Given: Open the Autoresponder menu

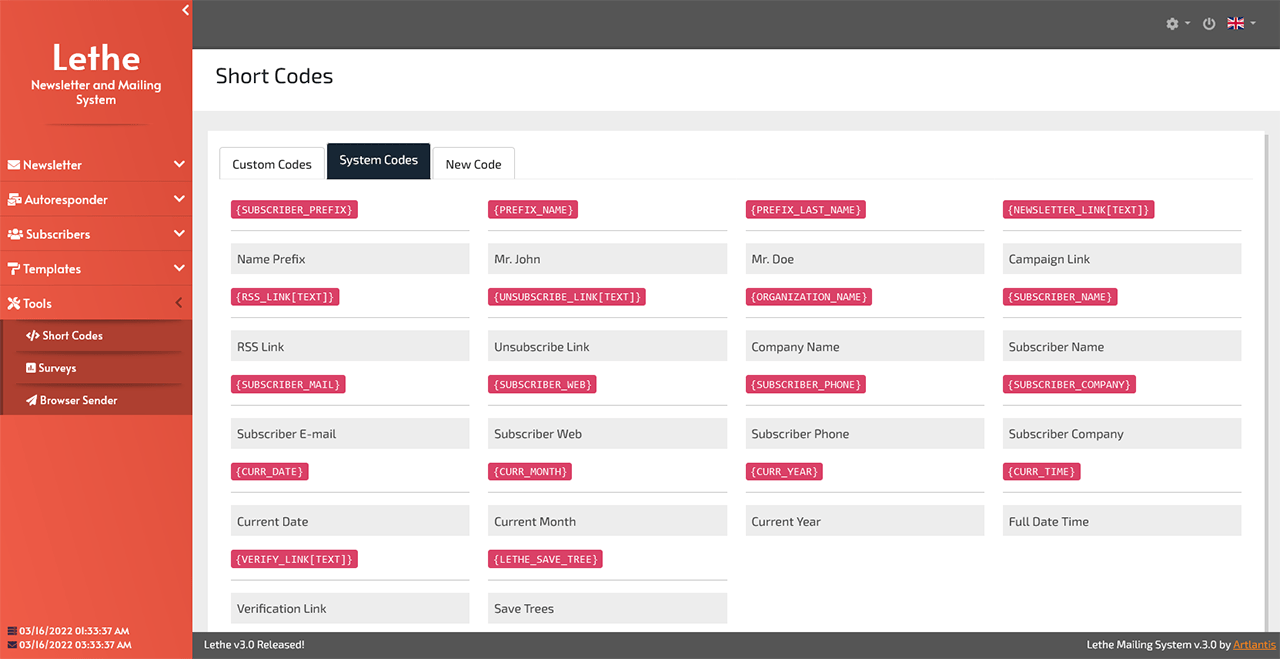Looking at the screenshot, I should pos(96,200).
